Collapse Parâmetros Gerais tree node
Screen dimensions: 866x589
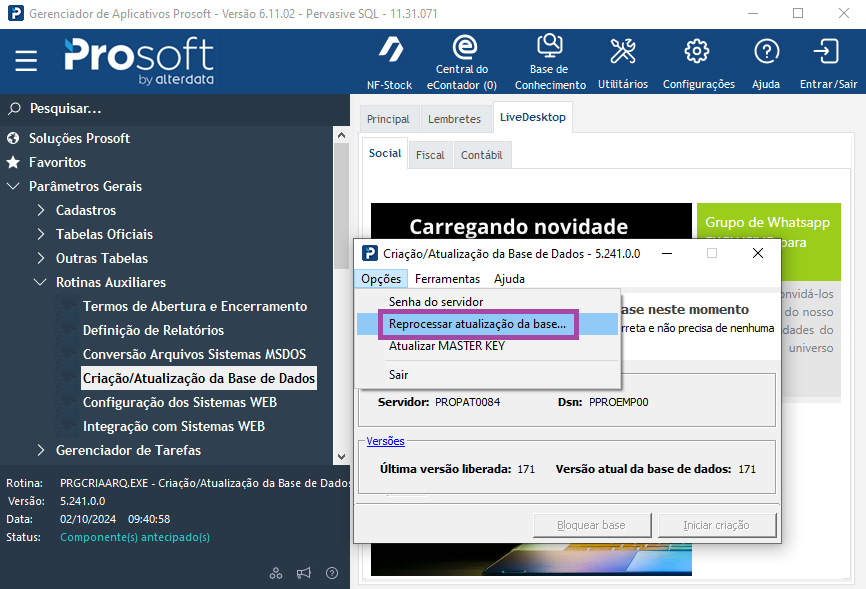point(13,186)
